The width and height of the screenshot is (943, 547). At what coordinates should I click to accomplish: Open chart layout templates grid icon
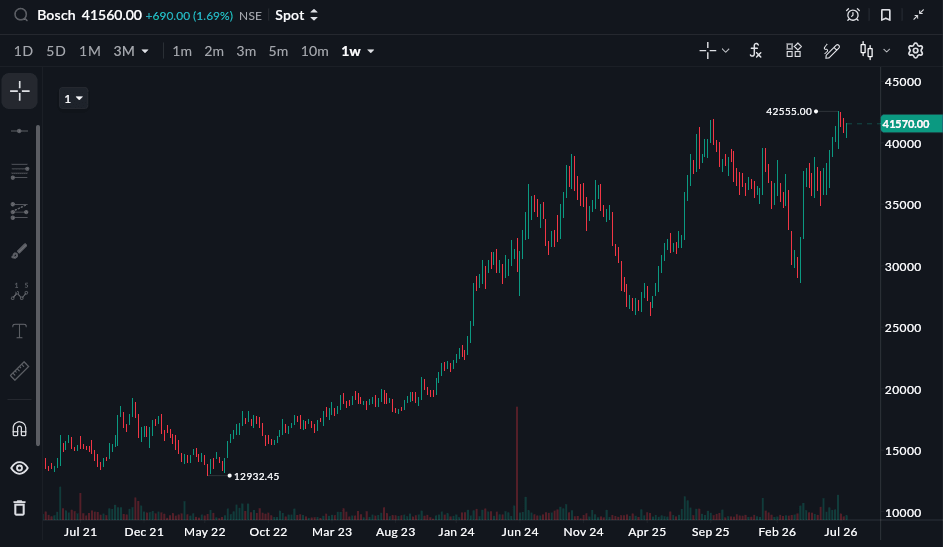click(794, 50)
